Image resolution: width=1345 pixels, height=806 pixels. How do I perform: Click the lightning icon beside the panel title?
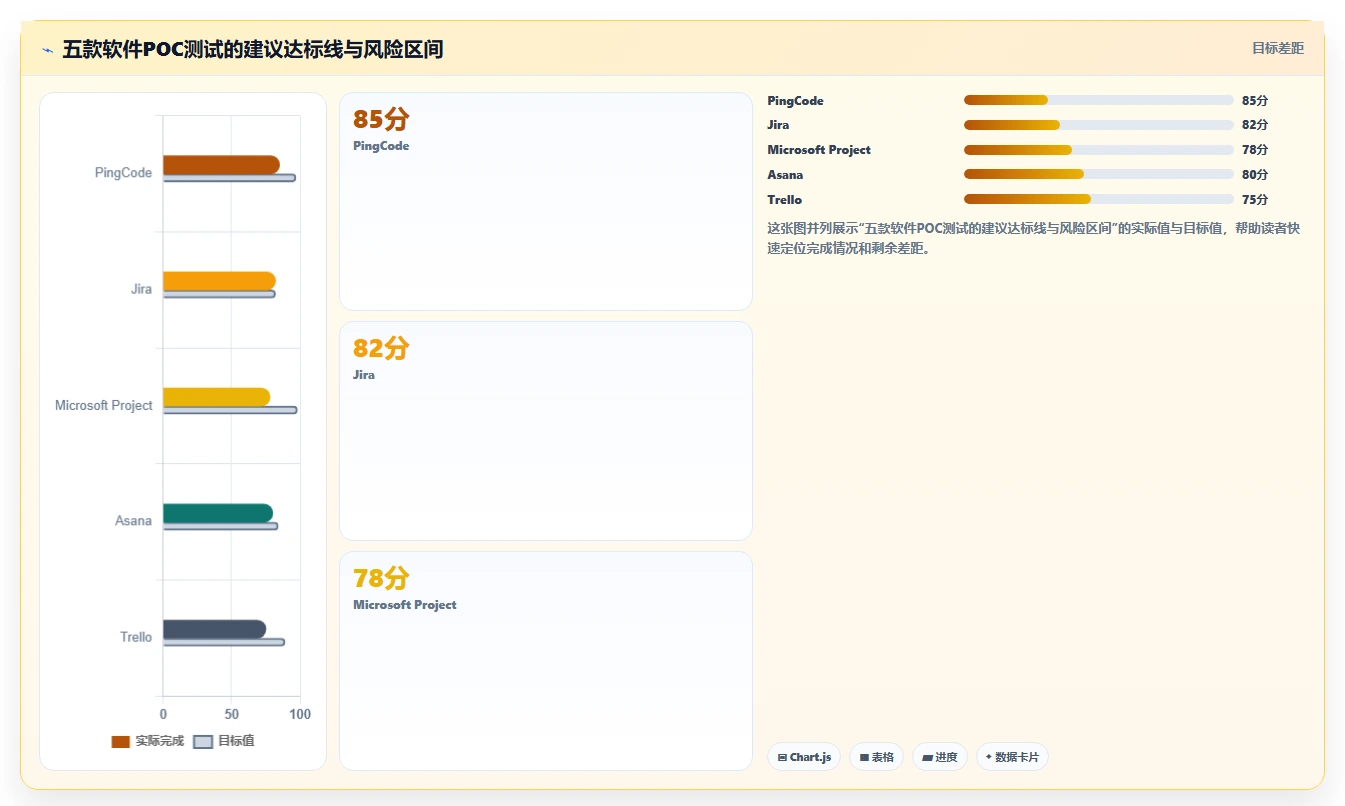click(48, 49)
